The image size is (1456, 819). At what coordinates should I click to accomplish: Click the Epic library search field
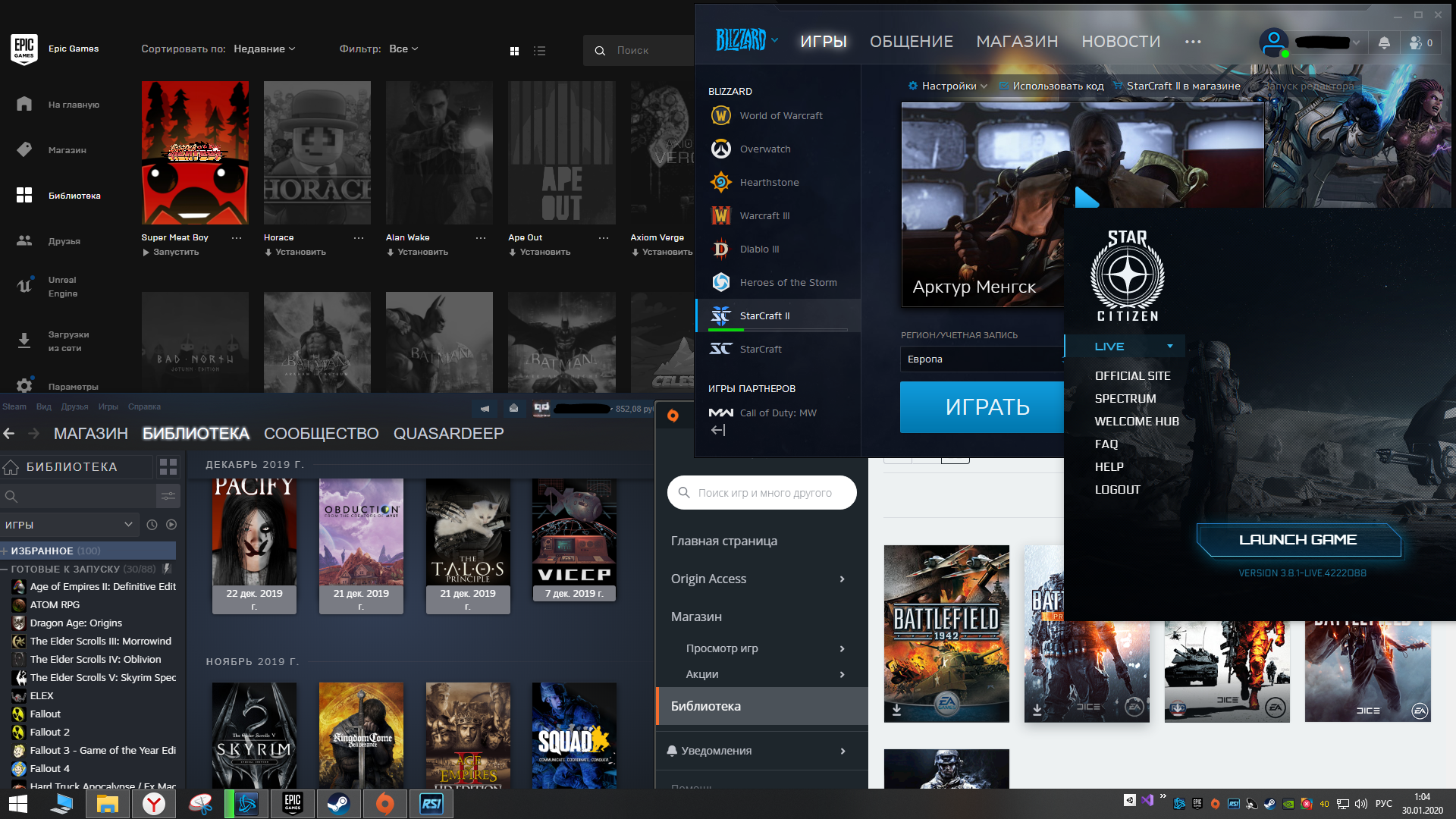click(x=639, y=50)
